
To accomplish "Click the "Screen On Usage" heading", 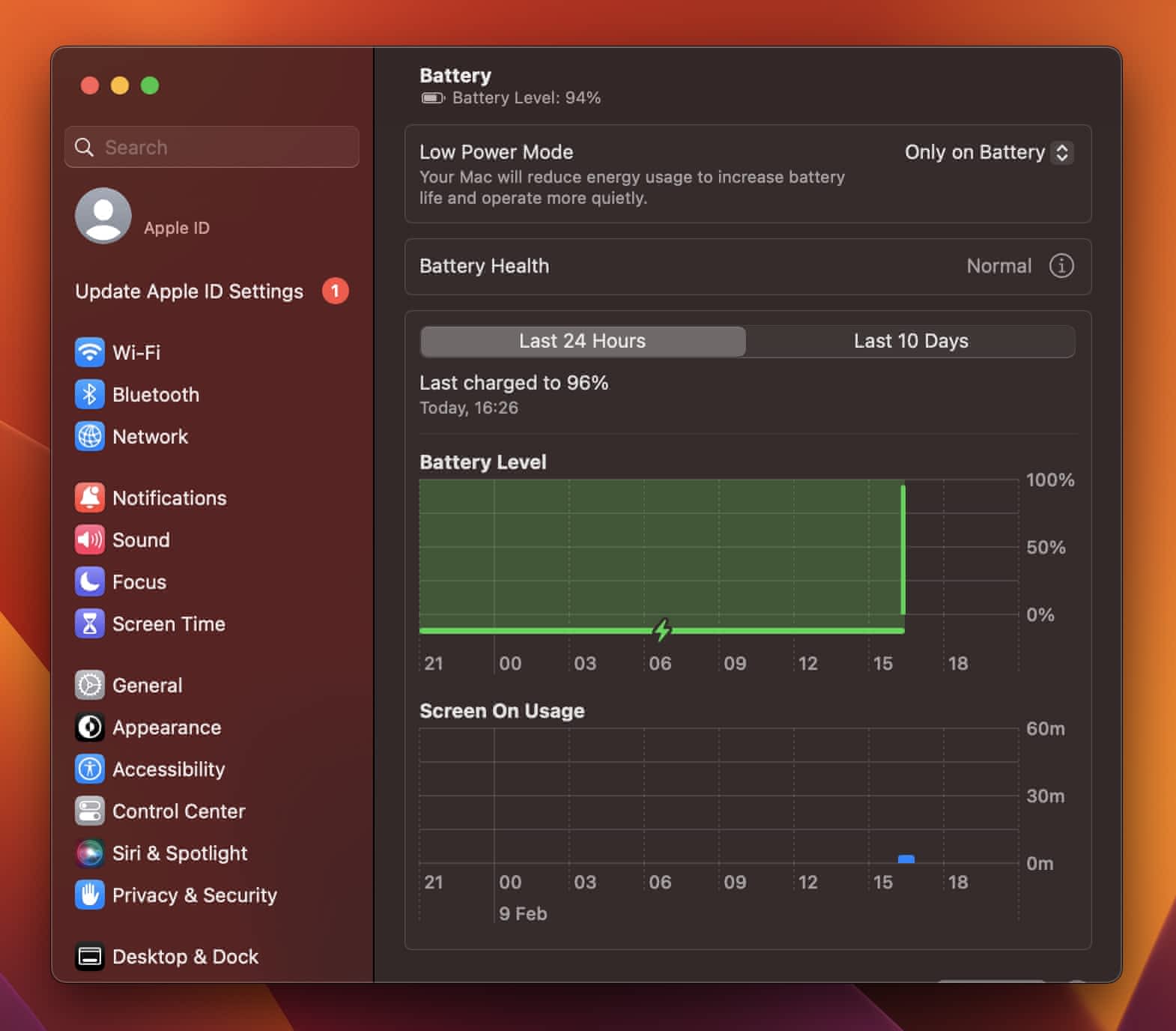I will [502, 711].
